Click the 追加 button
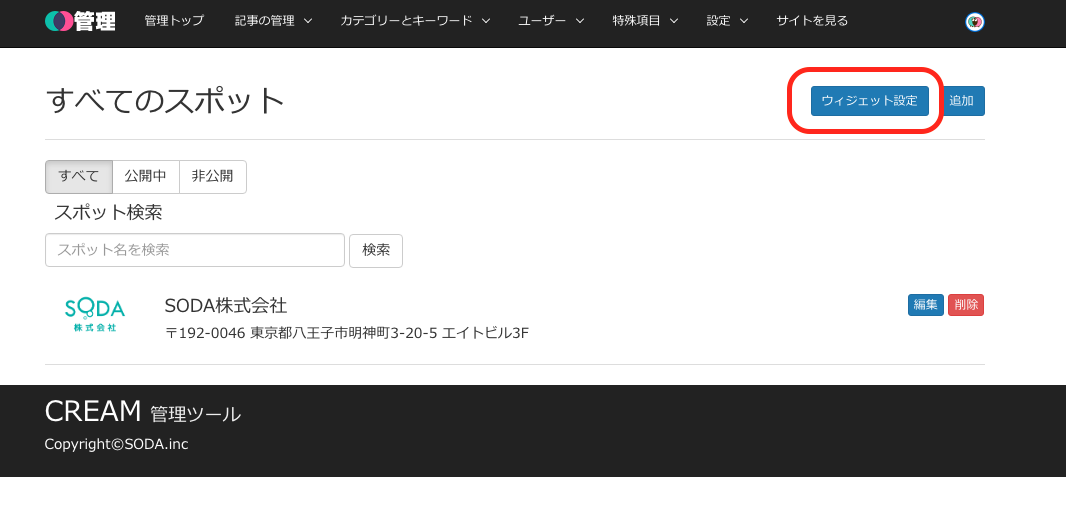Image resolution: width=1066 pixels, height=532 pixels. click(x=961, y=101)
